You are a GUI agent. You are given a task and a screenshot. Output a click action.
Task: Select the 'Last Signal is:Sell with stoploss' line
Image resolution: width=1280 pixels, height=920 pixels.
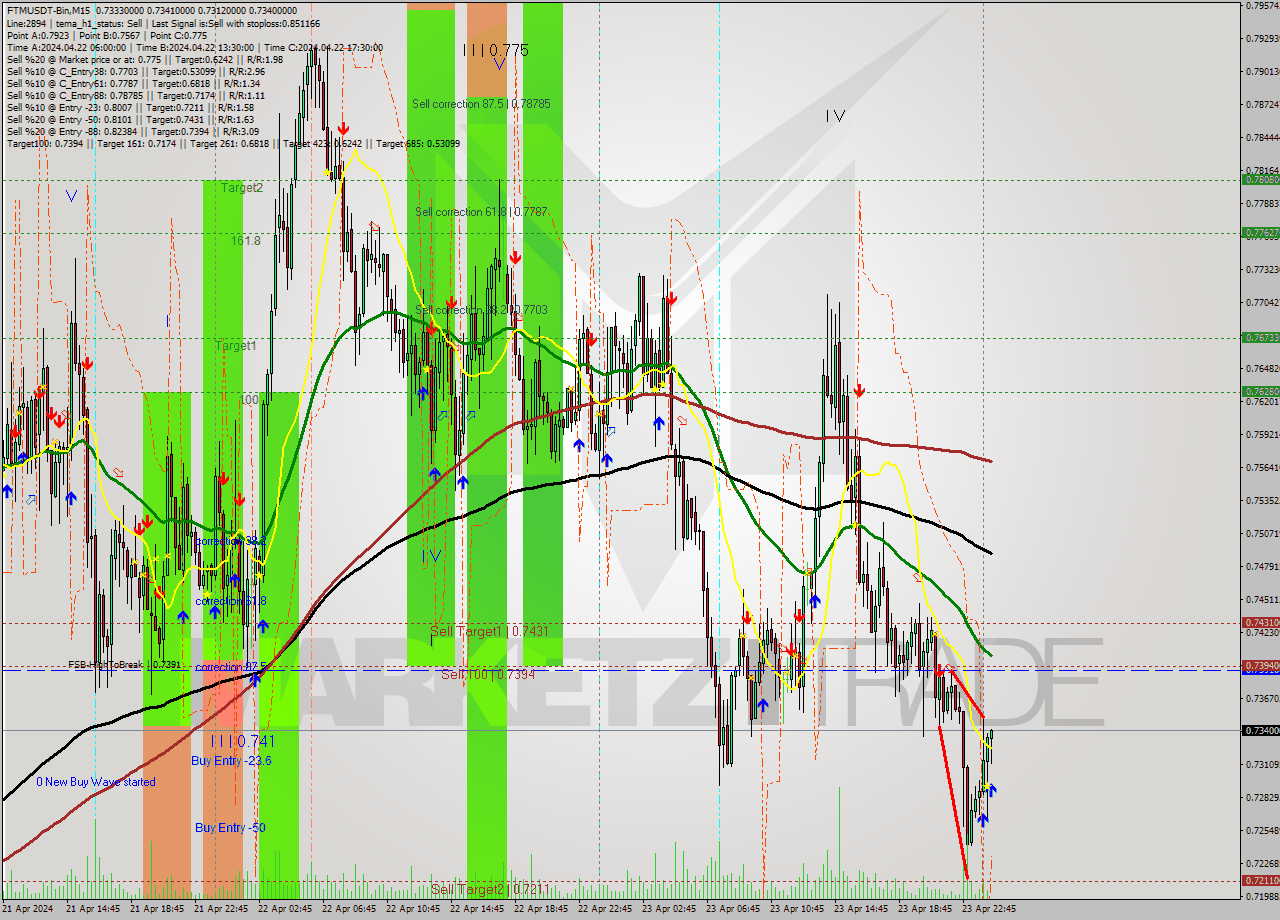tap(236, 23)
